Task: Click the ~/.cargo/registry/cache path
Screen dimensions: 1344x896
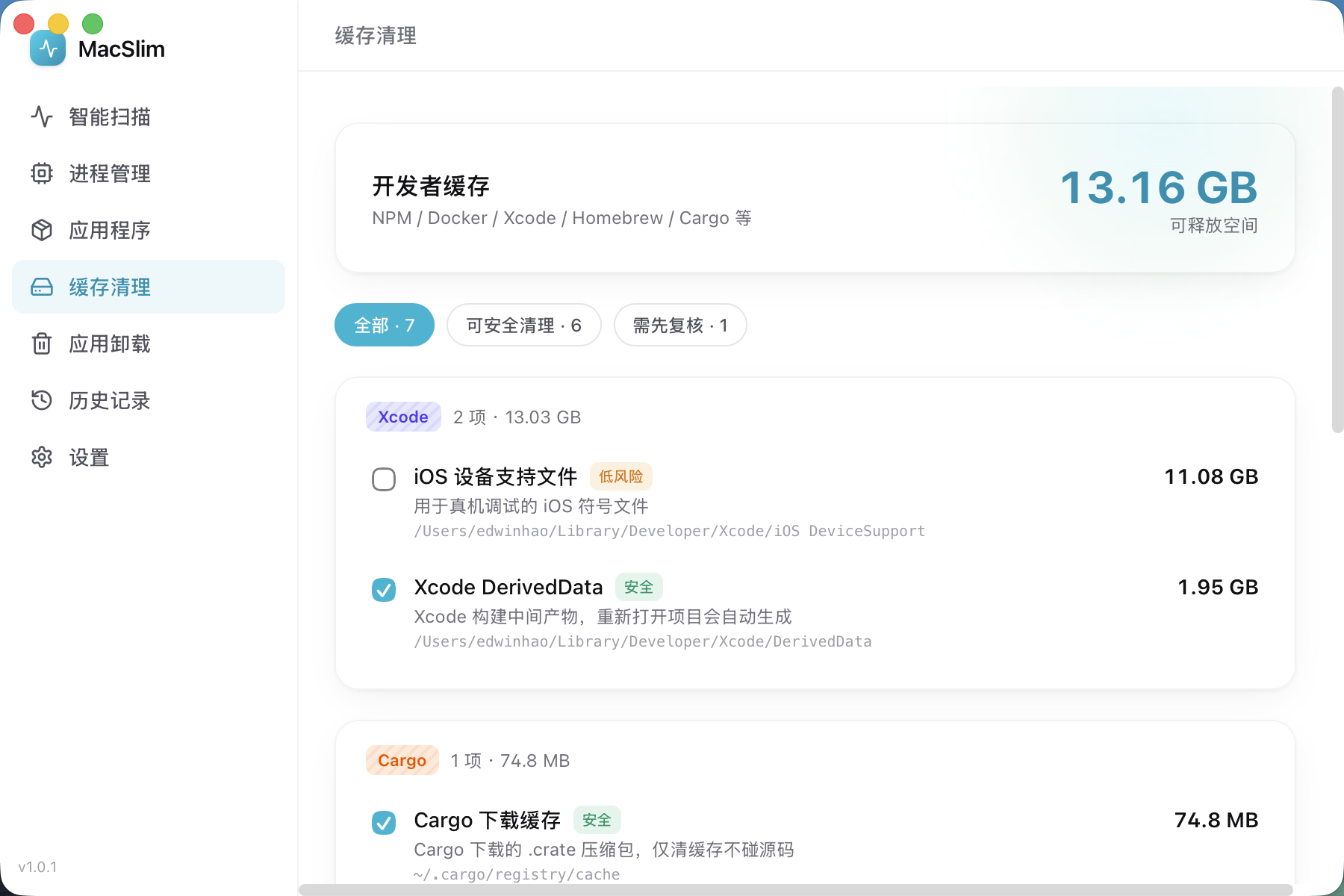Action: [x=517, y=874]
